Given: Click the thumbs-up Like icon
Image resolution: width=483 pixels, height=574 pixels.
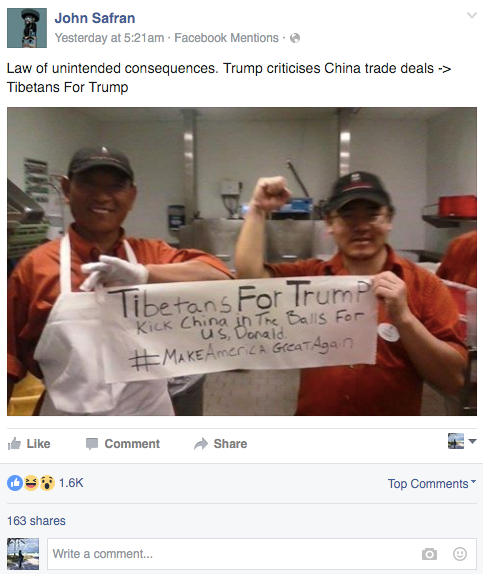Looking at the screenshot, I should click(x=14, y=444).
